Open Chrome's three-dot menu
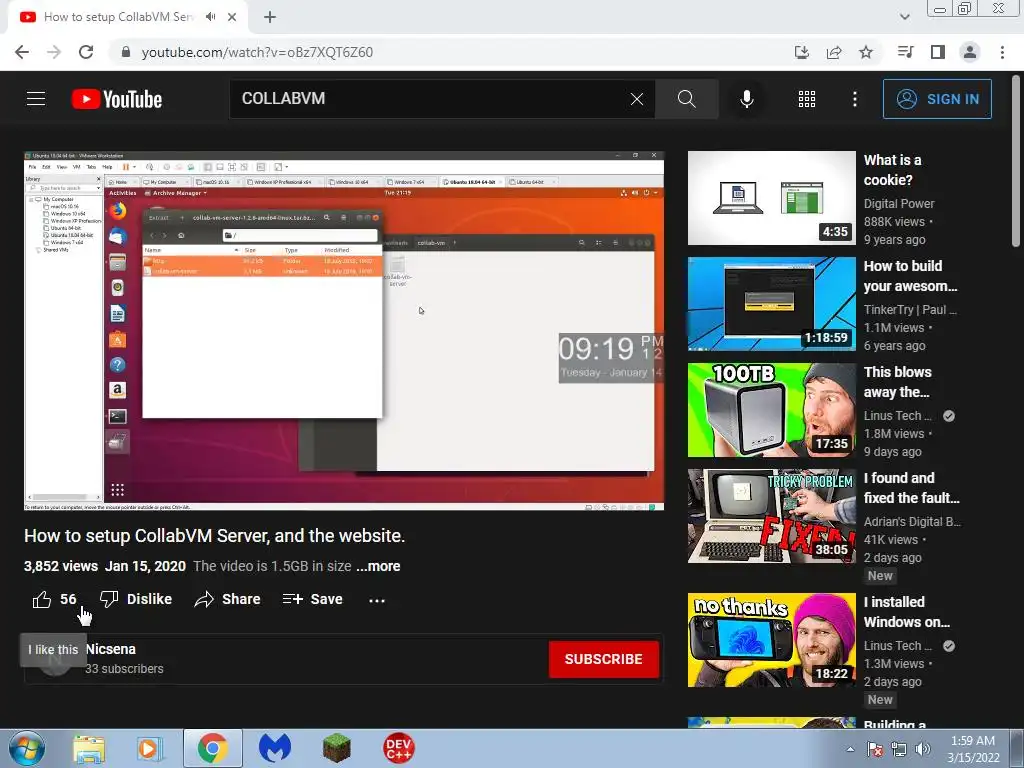 pyautogui.click(x=1002, y=52)
